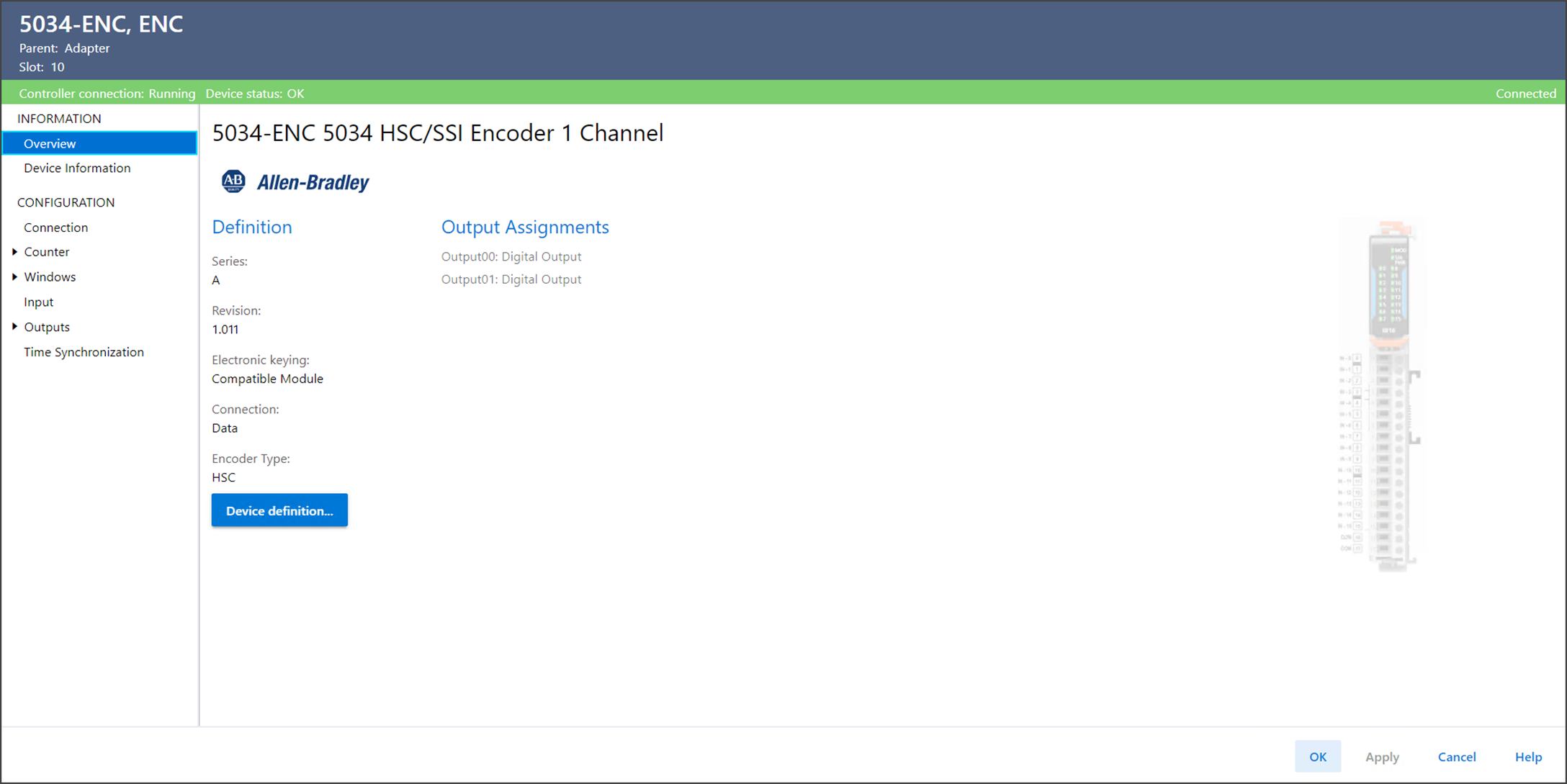Open the Input configuration page

coord(38,302)
